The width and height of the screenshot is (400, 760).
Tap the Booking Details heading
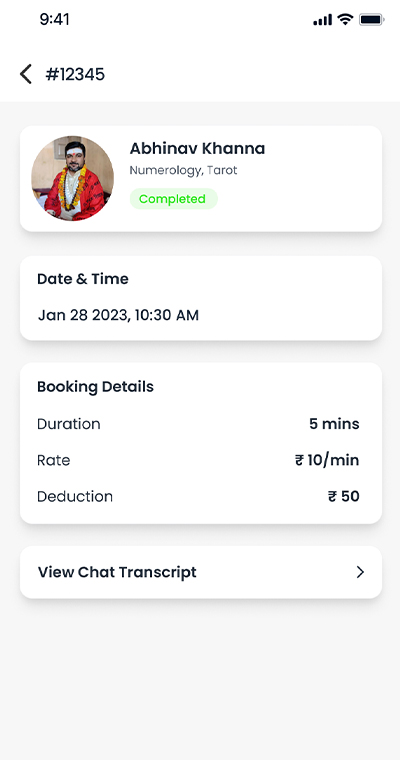click(96, 387)
